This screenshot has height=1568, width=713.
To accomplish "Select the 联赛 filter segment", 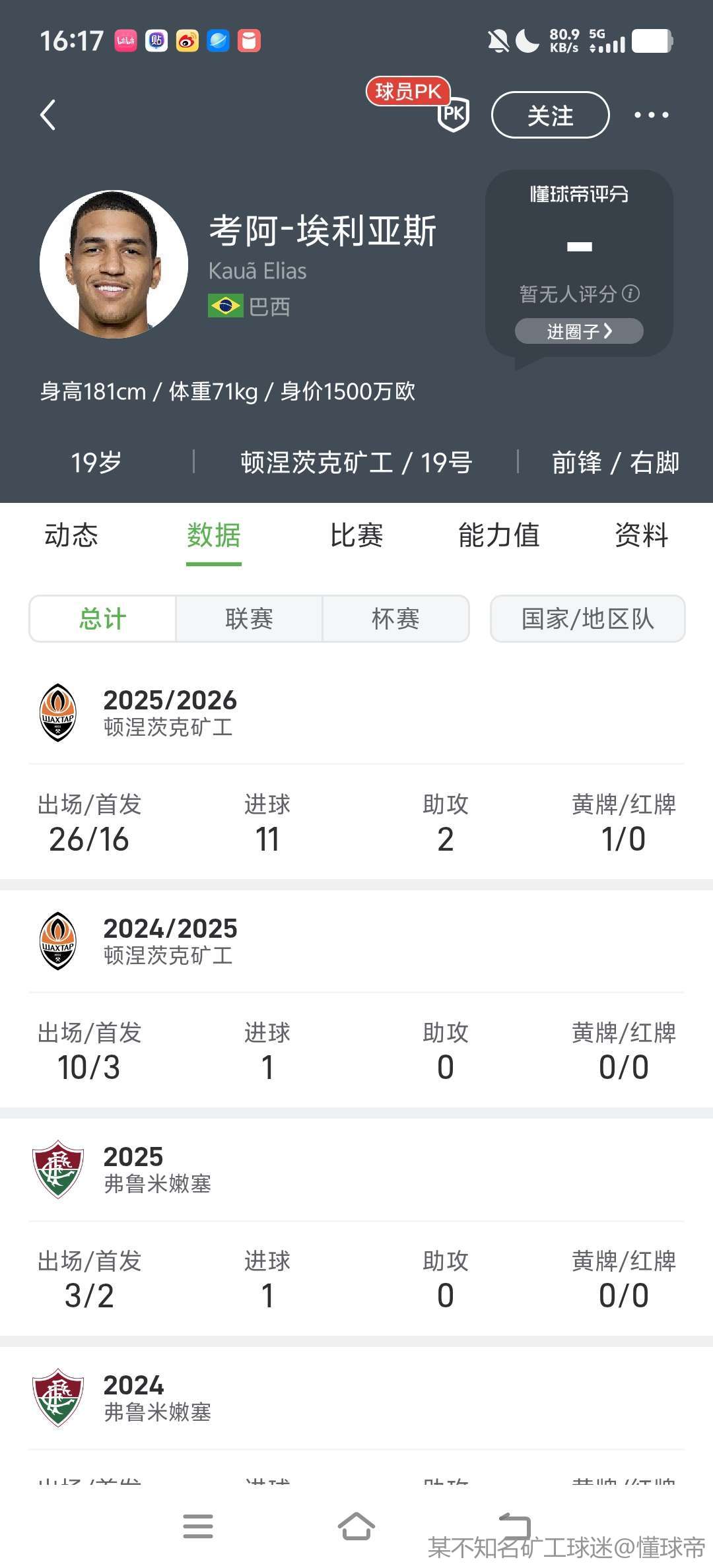I will pos(249,619).
